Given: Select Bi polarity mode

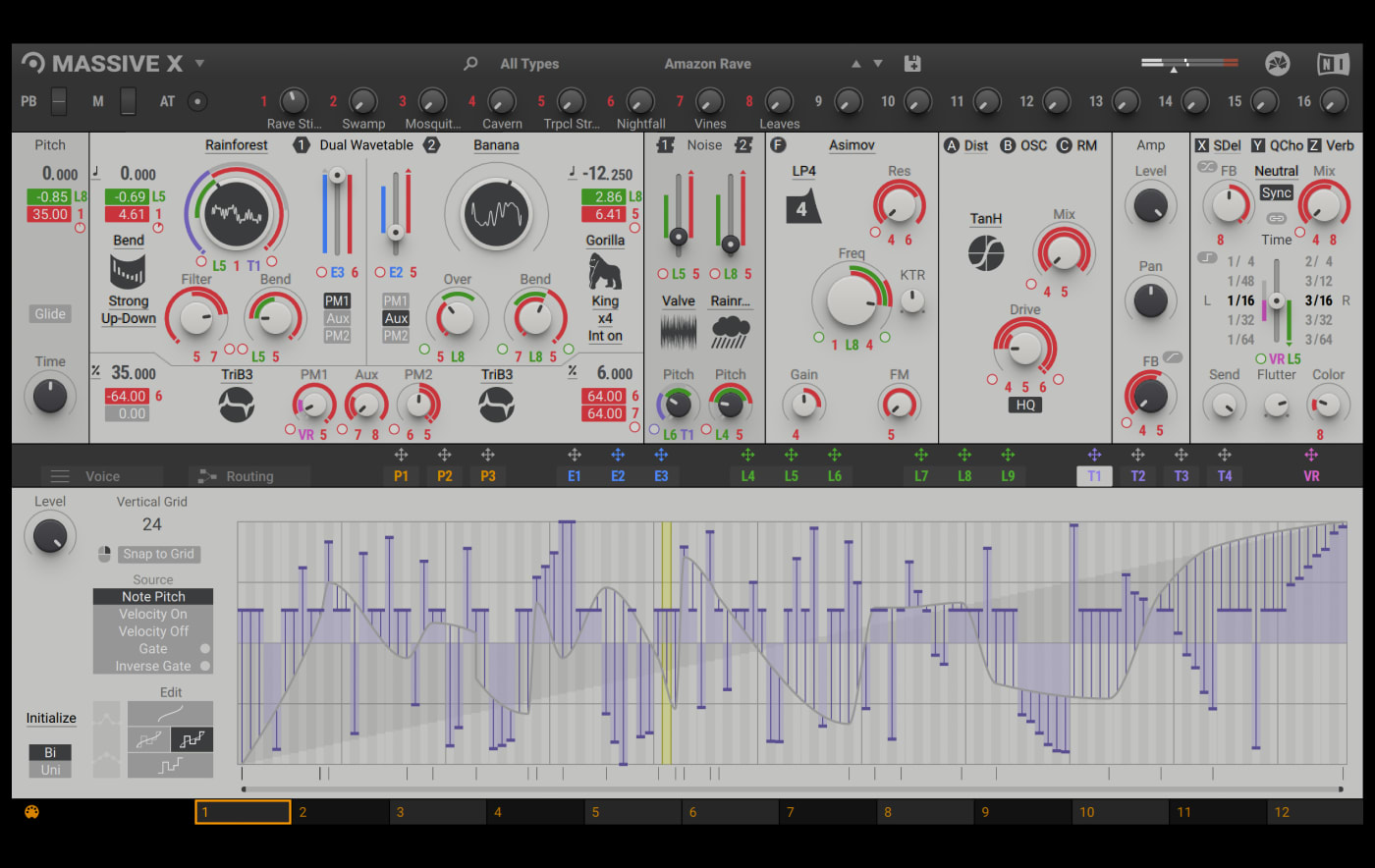Looking at the screenshot, I should (50, 752).
